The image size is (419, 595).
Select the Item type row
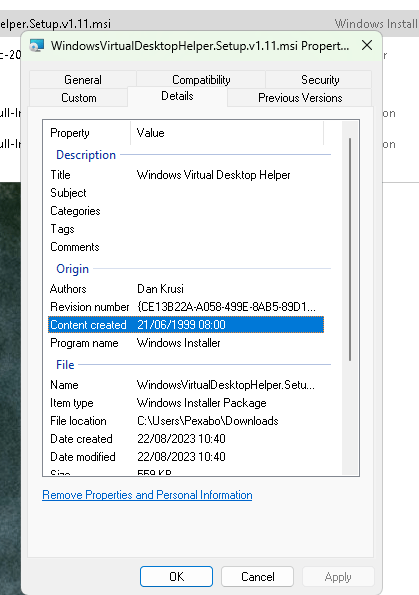pyautogui.click(x=186, y=403)
